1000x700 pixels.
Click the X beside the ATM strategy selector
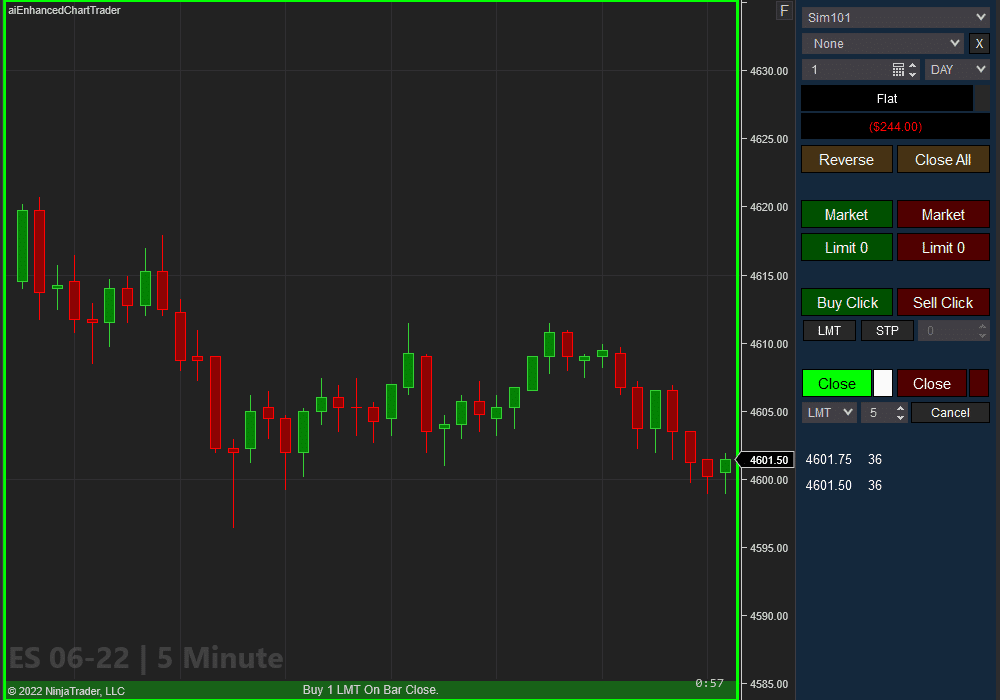pyautogui.click(x=979, y=43)
